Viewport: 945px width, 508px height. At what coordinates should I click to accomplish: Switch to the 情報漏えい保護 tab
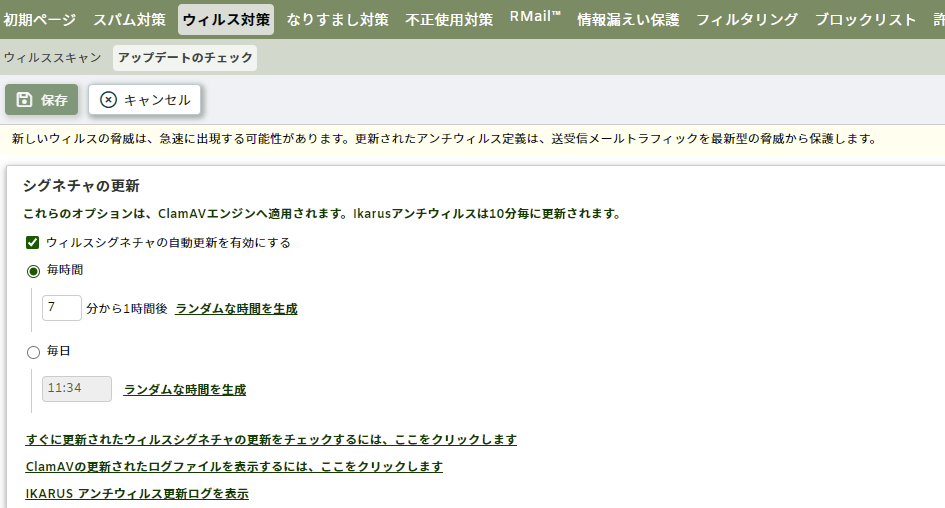pos(628,20)
